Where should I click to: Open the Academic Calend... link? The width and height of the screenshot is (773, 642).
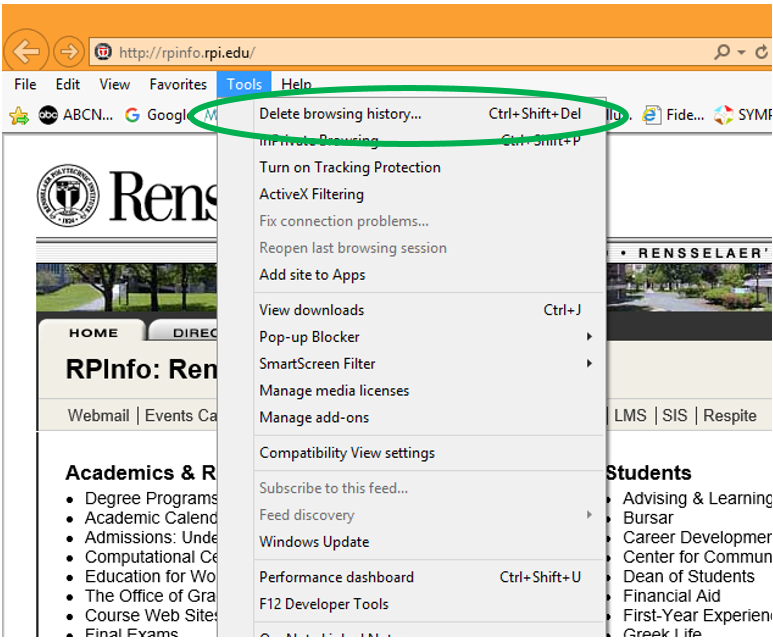pyautogui.click(x=151, y=518)
